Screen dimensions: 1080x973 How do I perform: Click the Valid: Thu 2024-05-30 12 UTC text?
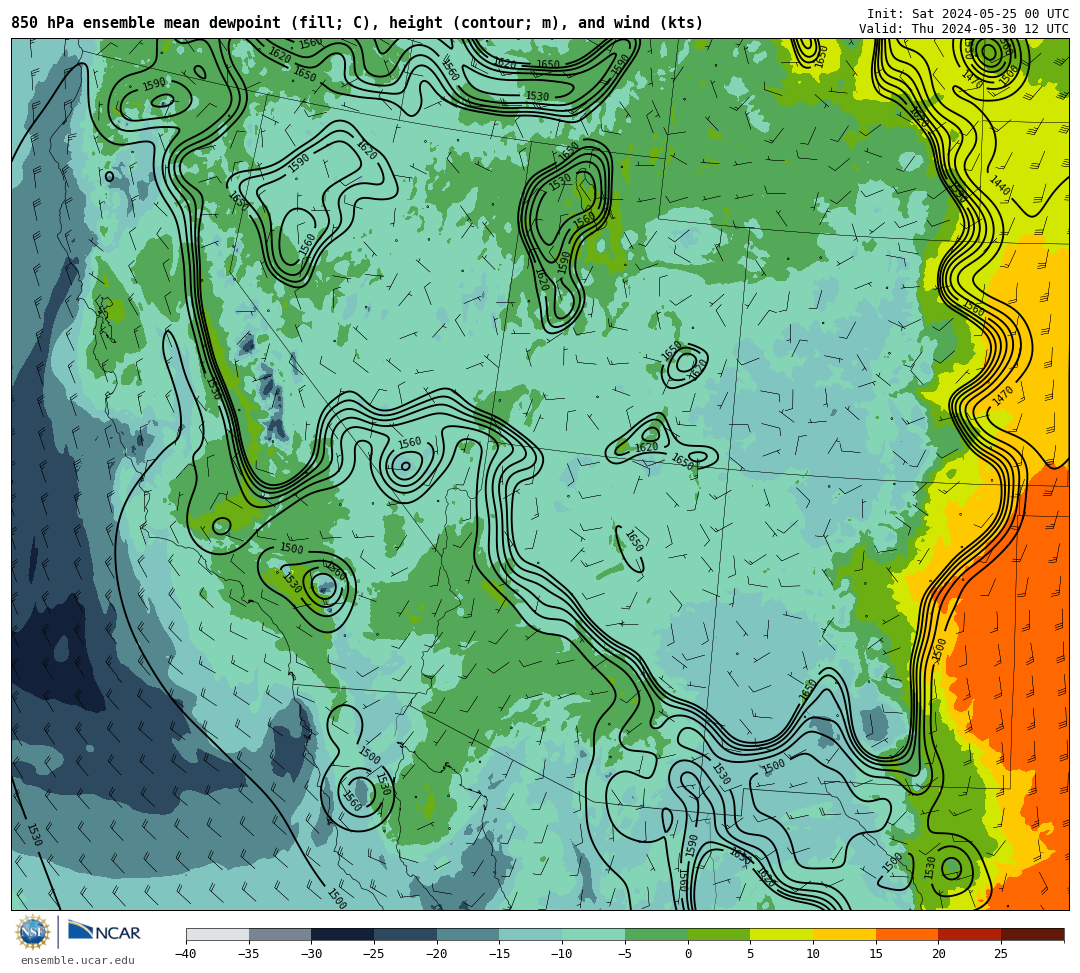click(964, 29)
